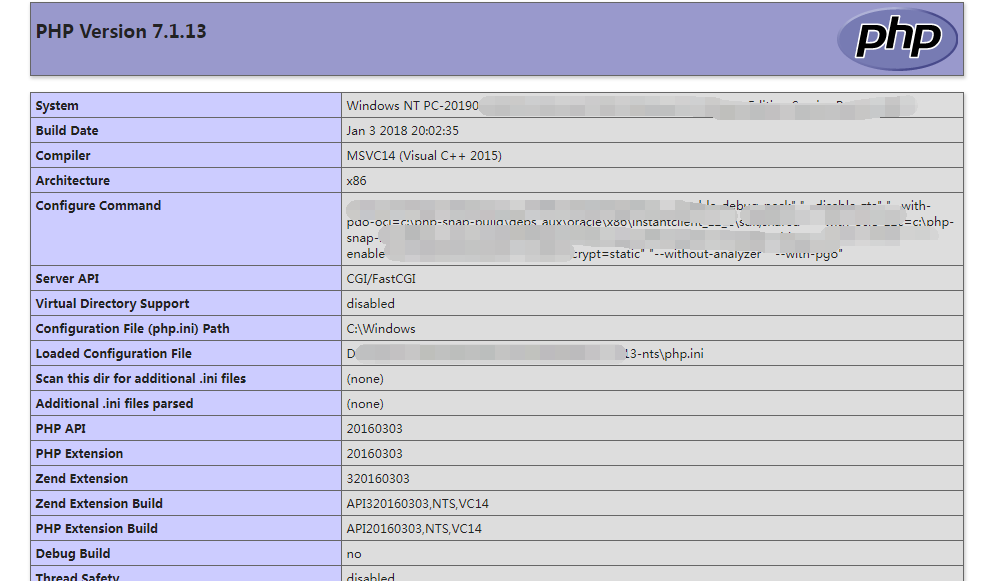
Task: Click the 'PHP Extension' row label
Action: [79, 453]
